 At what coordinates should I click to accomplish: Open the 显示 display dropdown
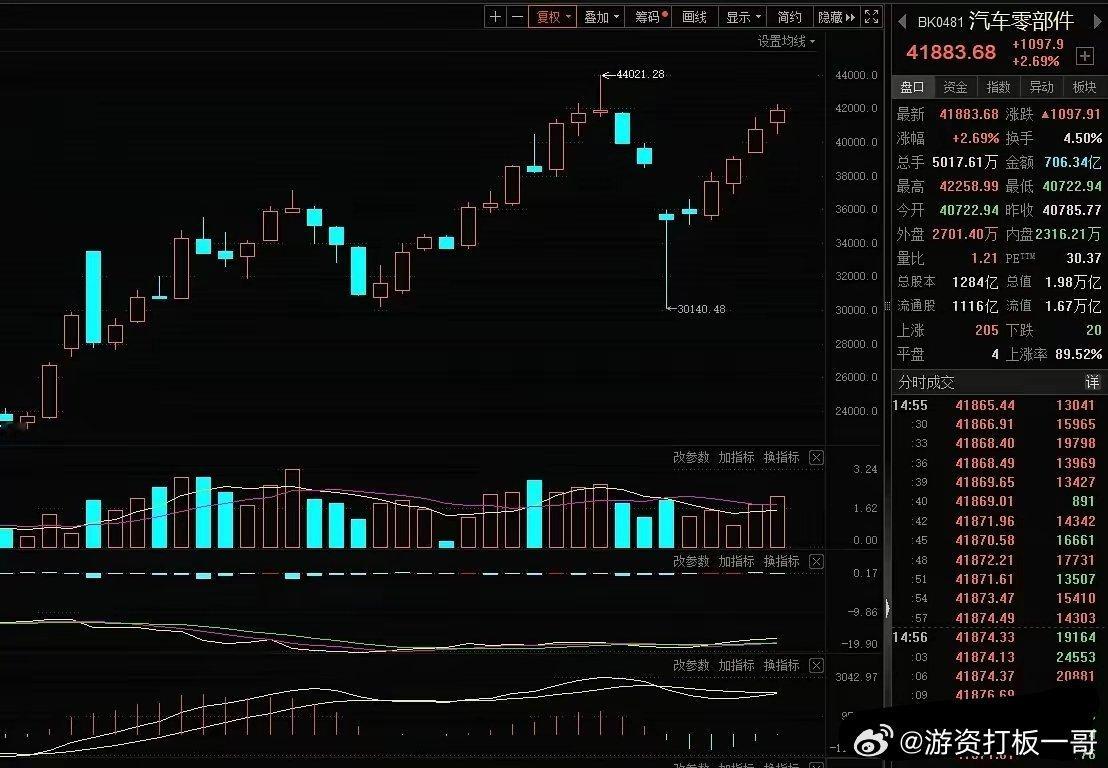point(743,17)
